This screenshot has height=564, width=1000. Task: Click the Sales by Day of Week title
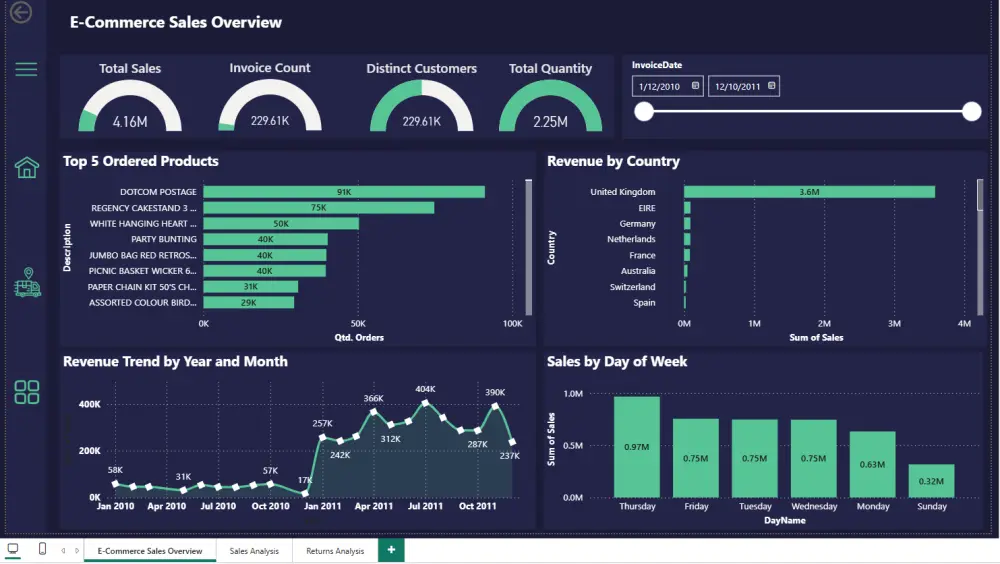[617, 362]
